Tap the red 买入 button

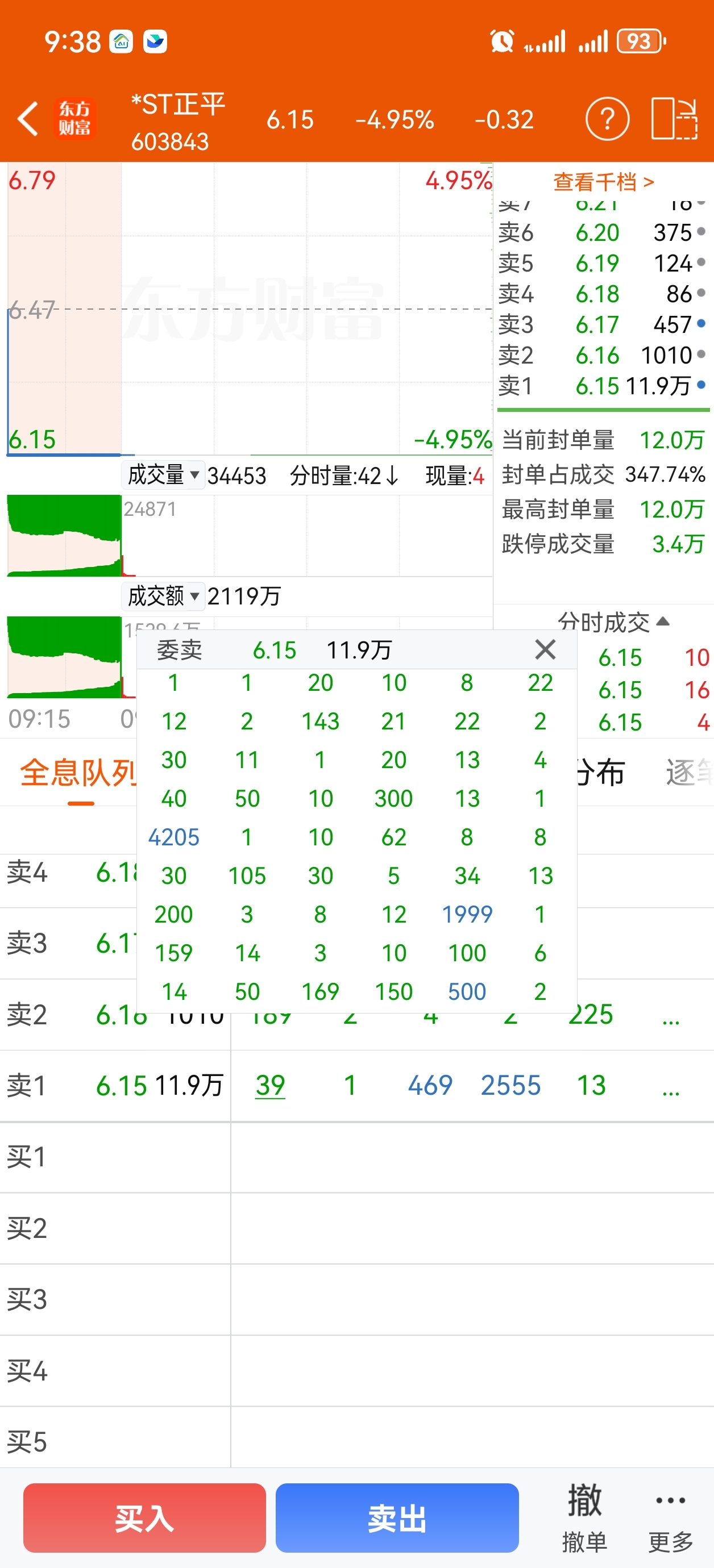click(x=144, y=1517)
